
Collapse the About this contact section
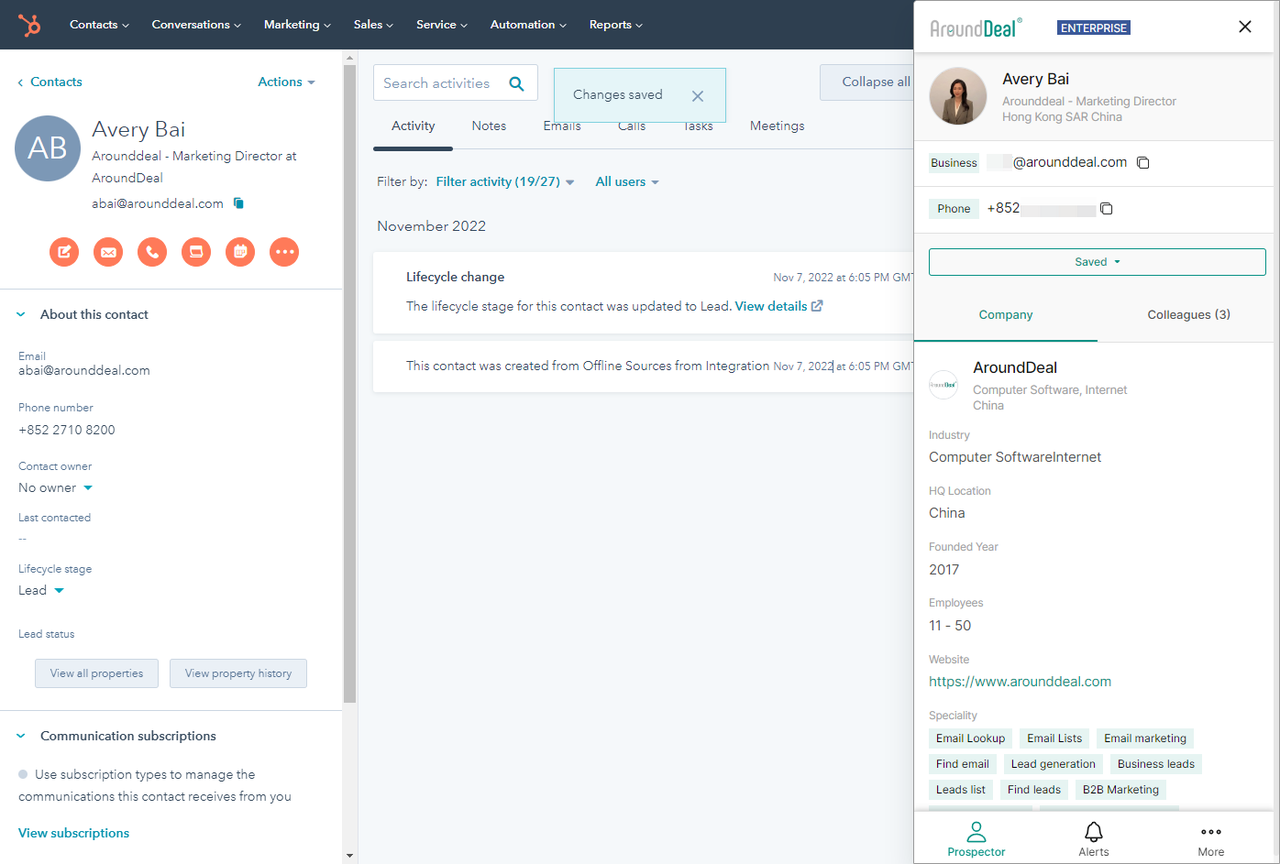(x=22, y=315)
